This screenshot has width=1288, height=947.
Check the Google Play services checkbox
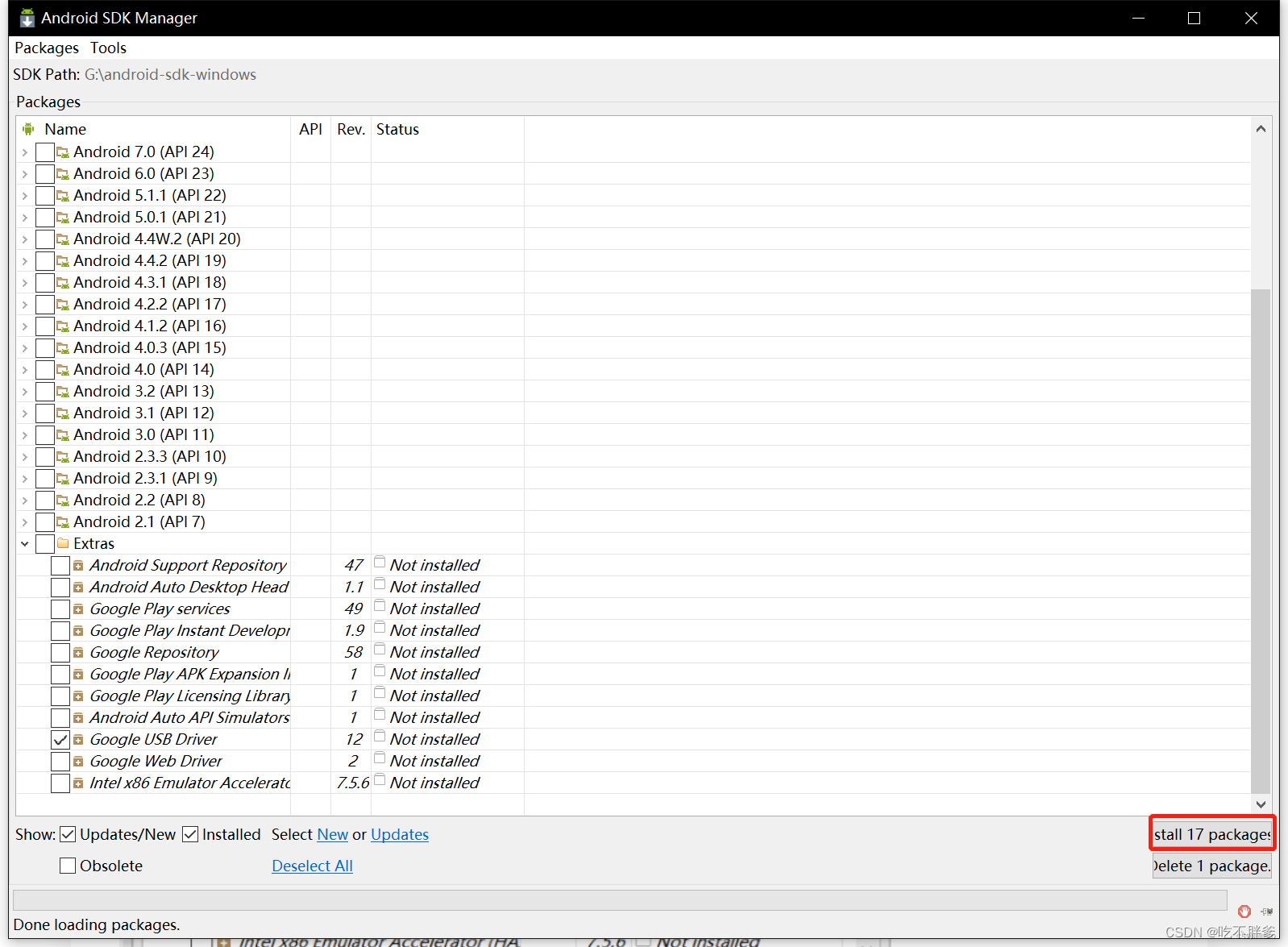[x=60, y=608]
